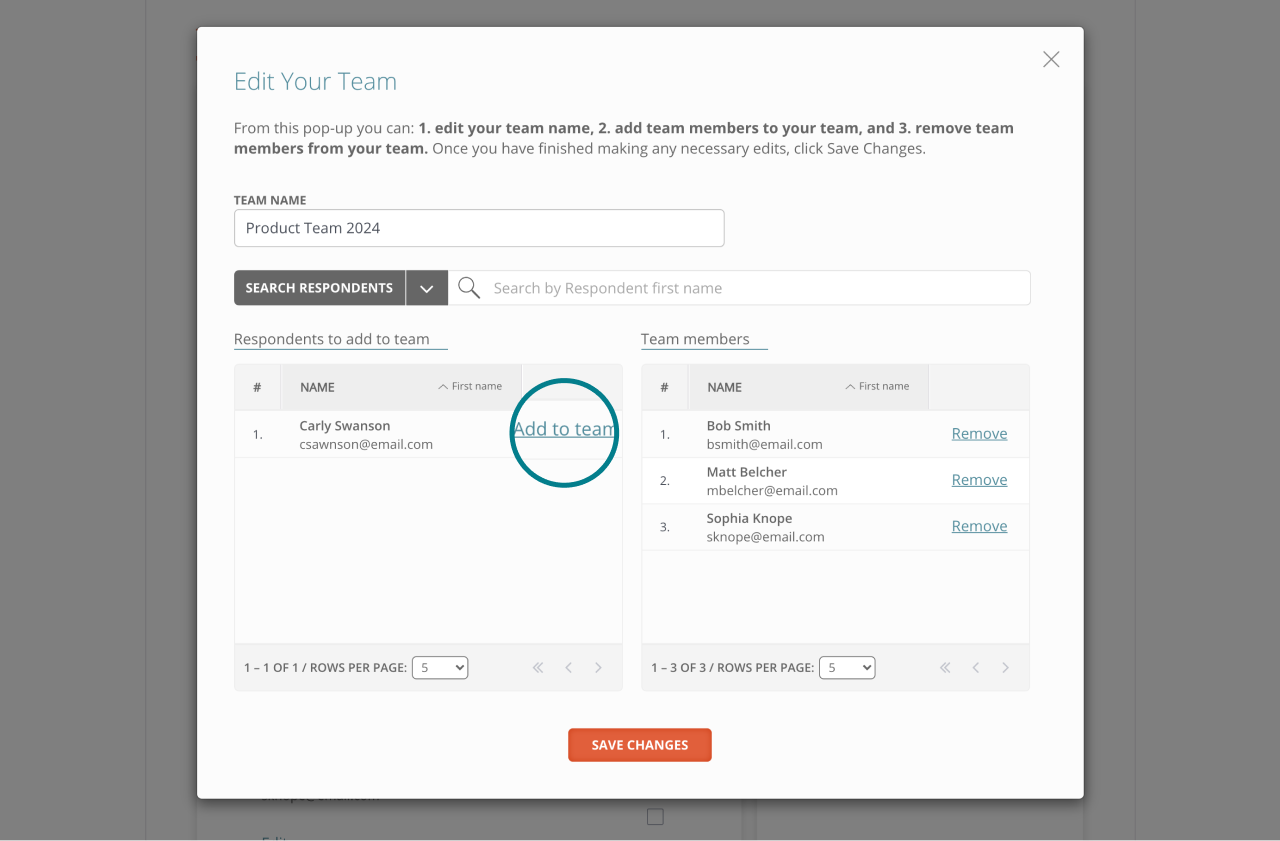Click NAME column header in team members table
Screen dimensions: 1280x841
pos(724,387)
